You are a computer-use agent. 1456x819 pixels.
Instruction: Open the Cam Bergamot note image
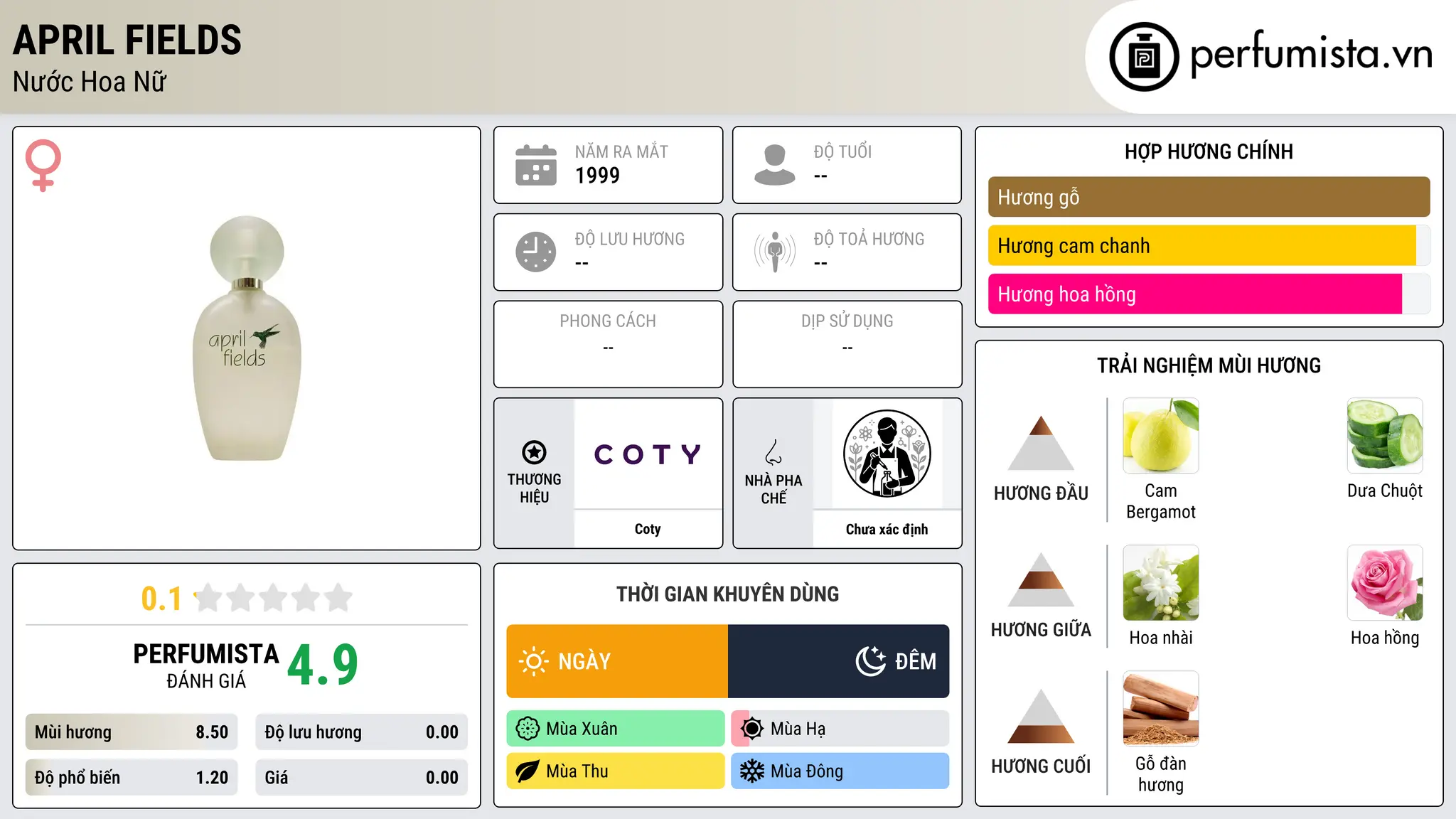pyautogui.click(x=1161, y=436)
